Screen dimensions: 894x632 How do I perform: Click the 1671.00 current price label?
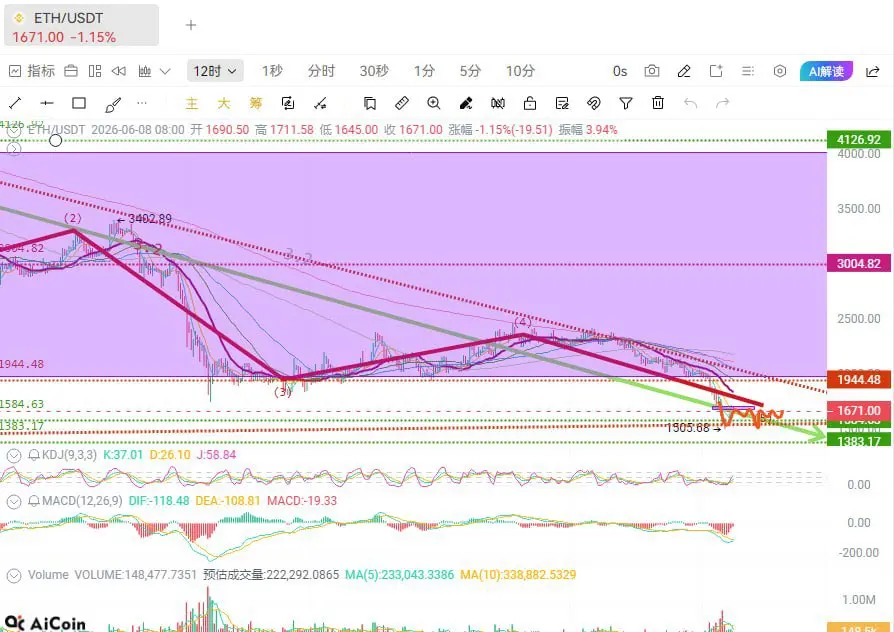point(859,411)
